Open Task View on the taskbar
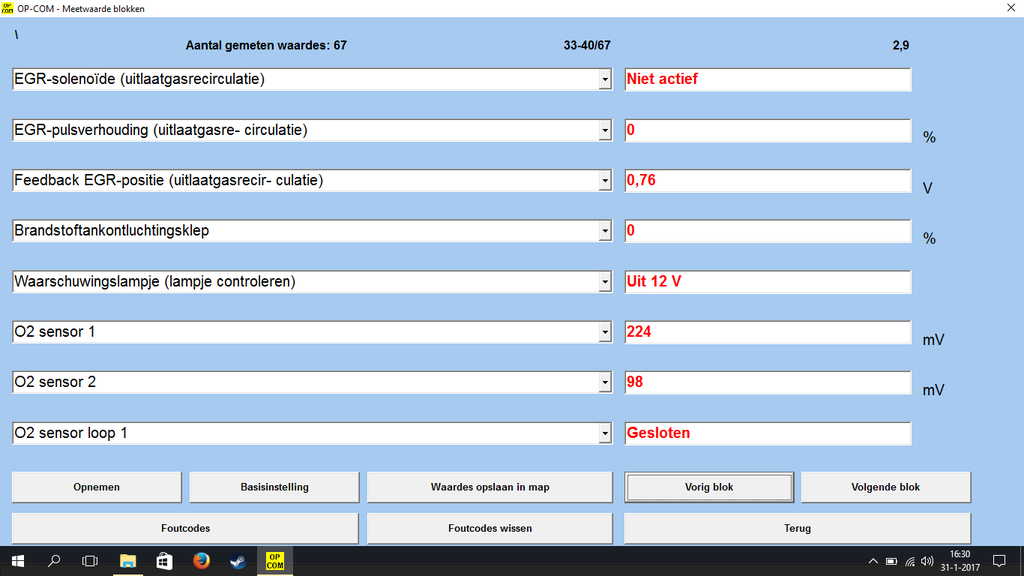The image size is (1024, 576). [x=90, y=561]
